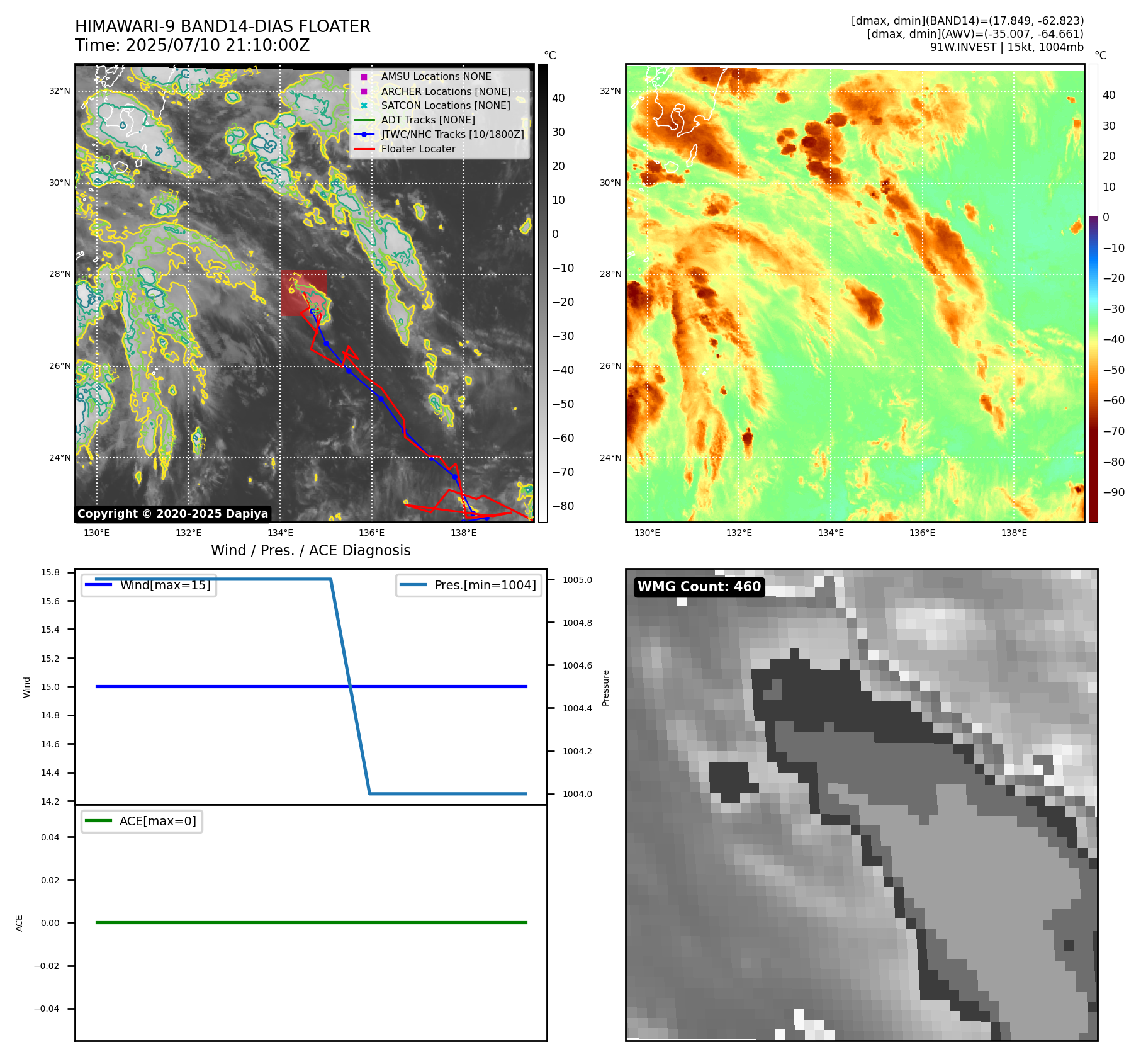The image size is (1141, 1064).
Task: Click the '1004.0' tick on the Pressure axis
Action: click(577, 794)
